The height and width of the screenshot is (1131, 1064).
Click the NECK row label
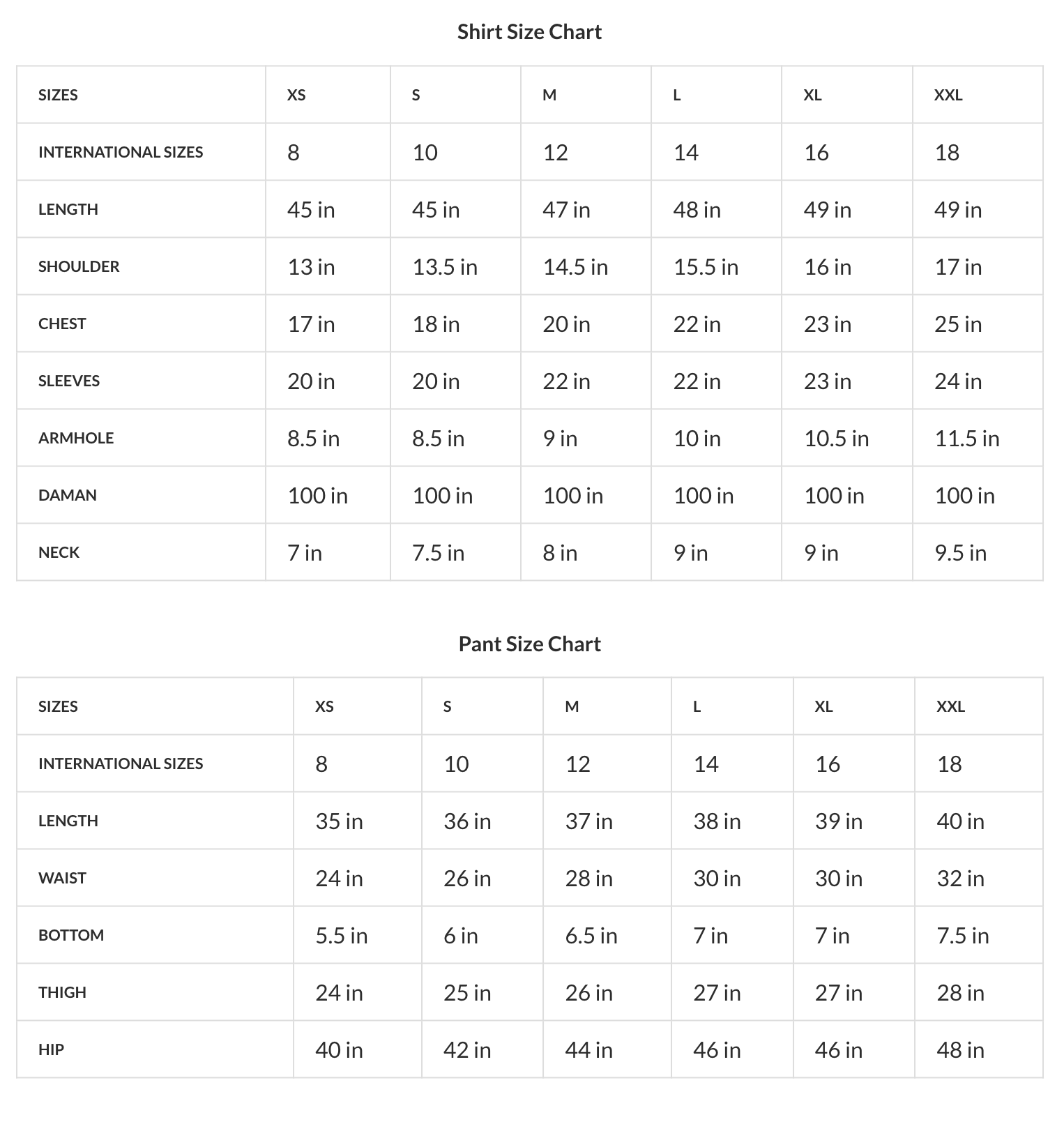click(x=59, y=552)
